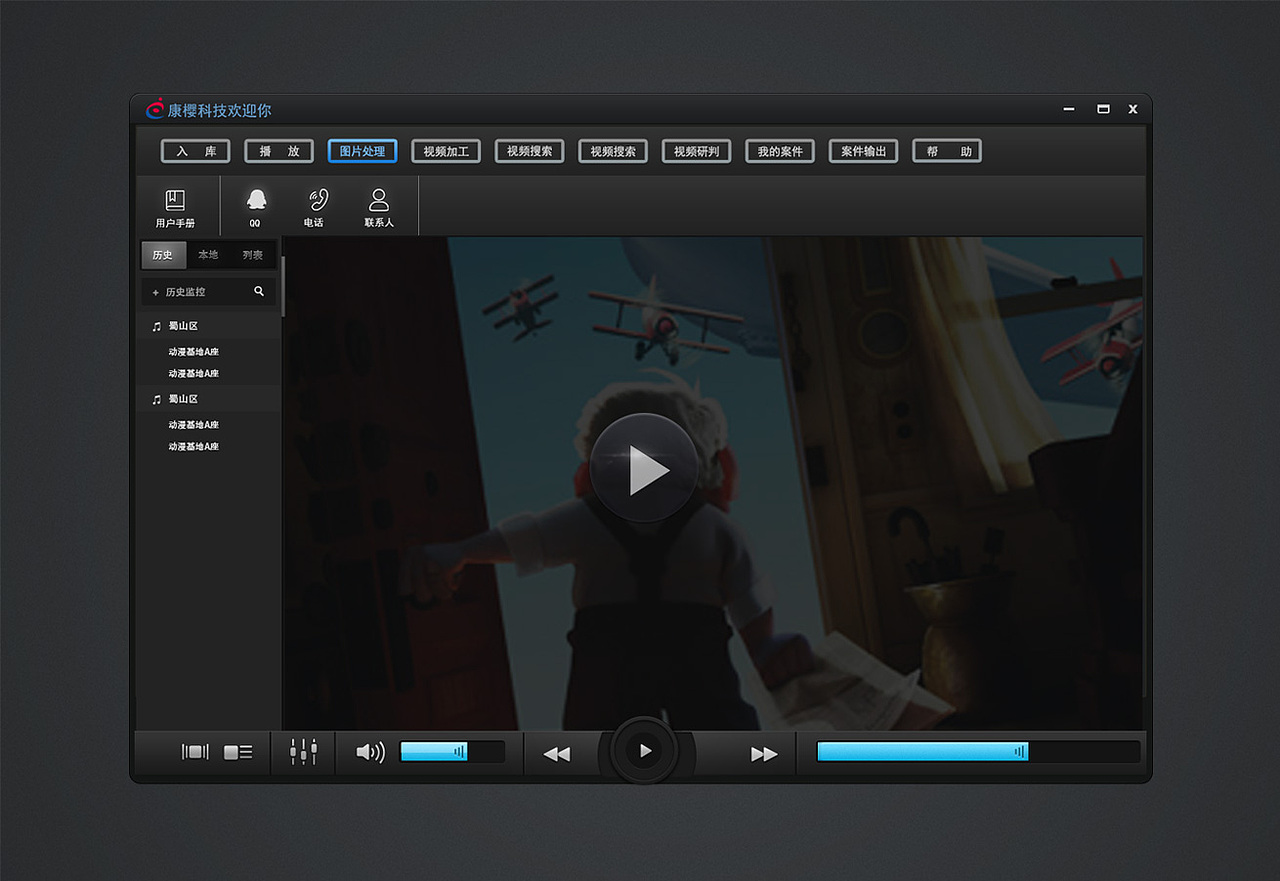Select the highlighted 图片处理 menu button
The width and height of the screenshot is (1280, 881).
click(x=363, y=151)
